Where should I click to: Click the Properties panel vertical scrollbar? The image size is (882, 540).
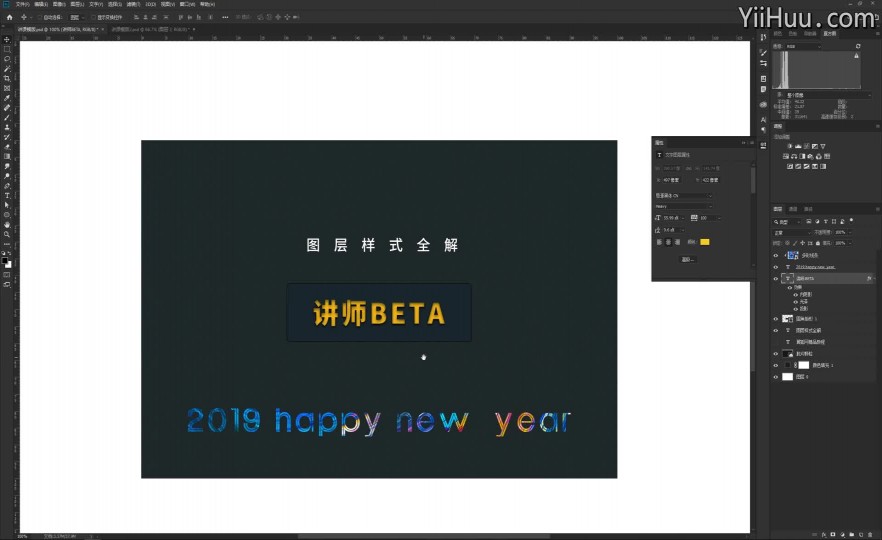click(x=753, y=180)
